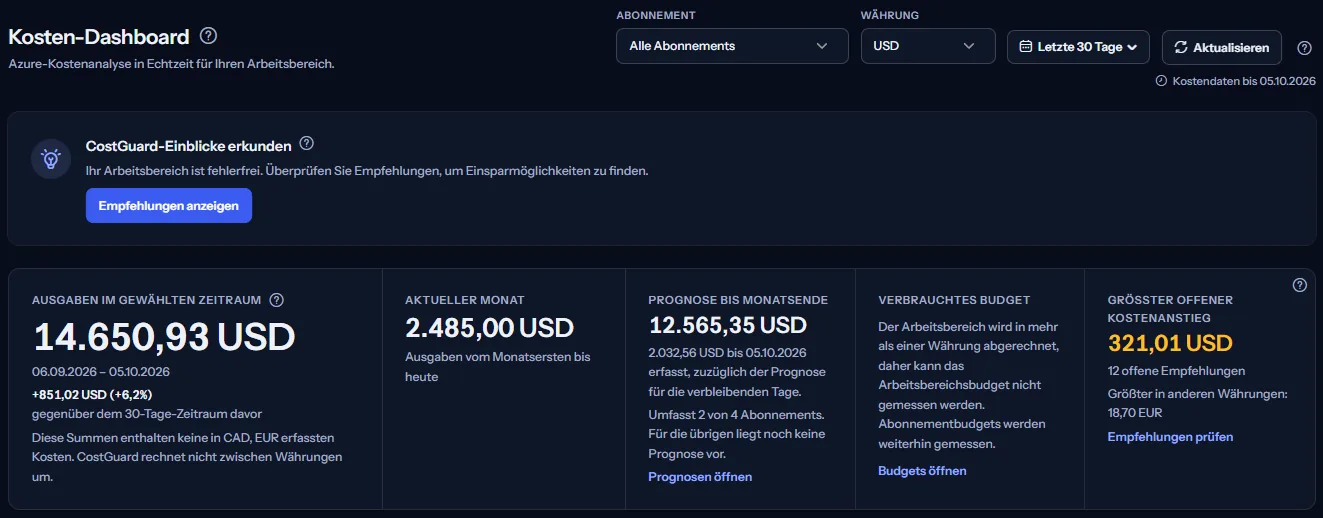Select the 321,01 USD cost increase amount
The width and height of the screenshot is (1323, 518).
tap(1170, 344)
